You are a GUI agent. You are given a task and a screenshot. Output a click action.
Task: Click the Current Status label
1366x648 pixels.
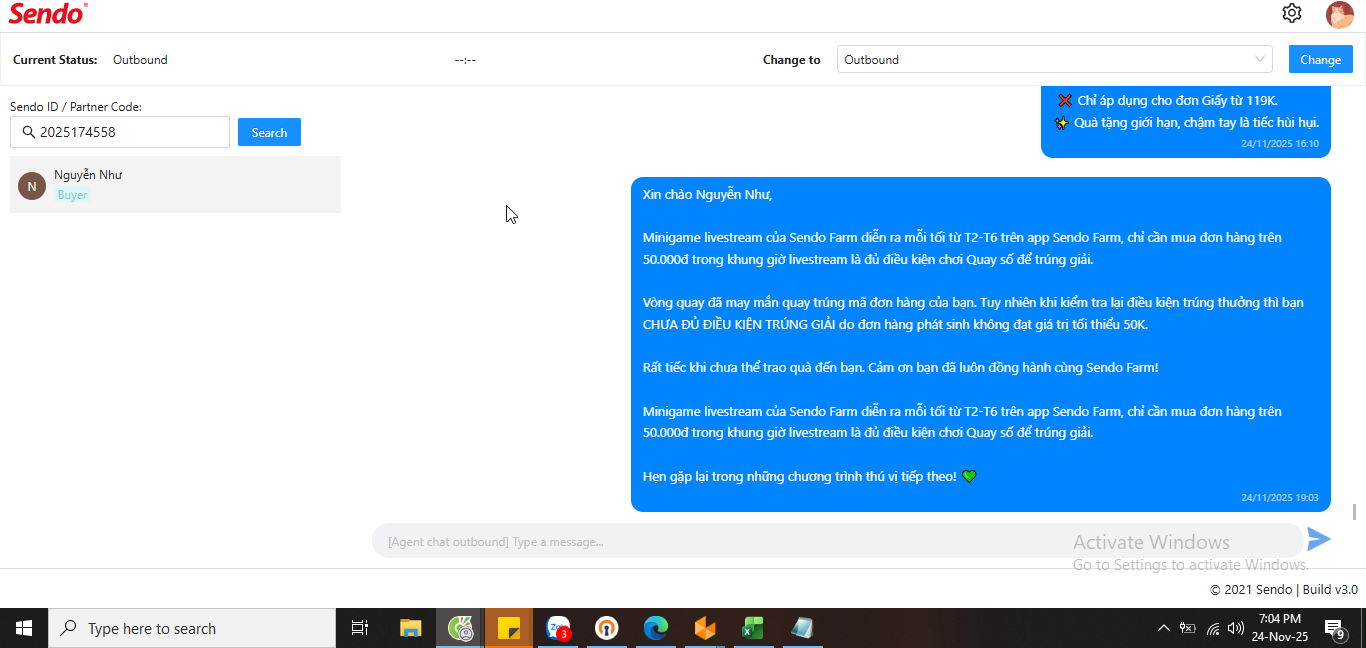[x=55, y=60]
